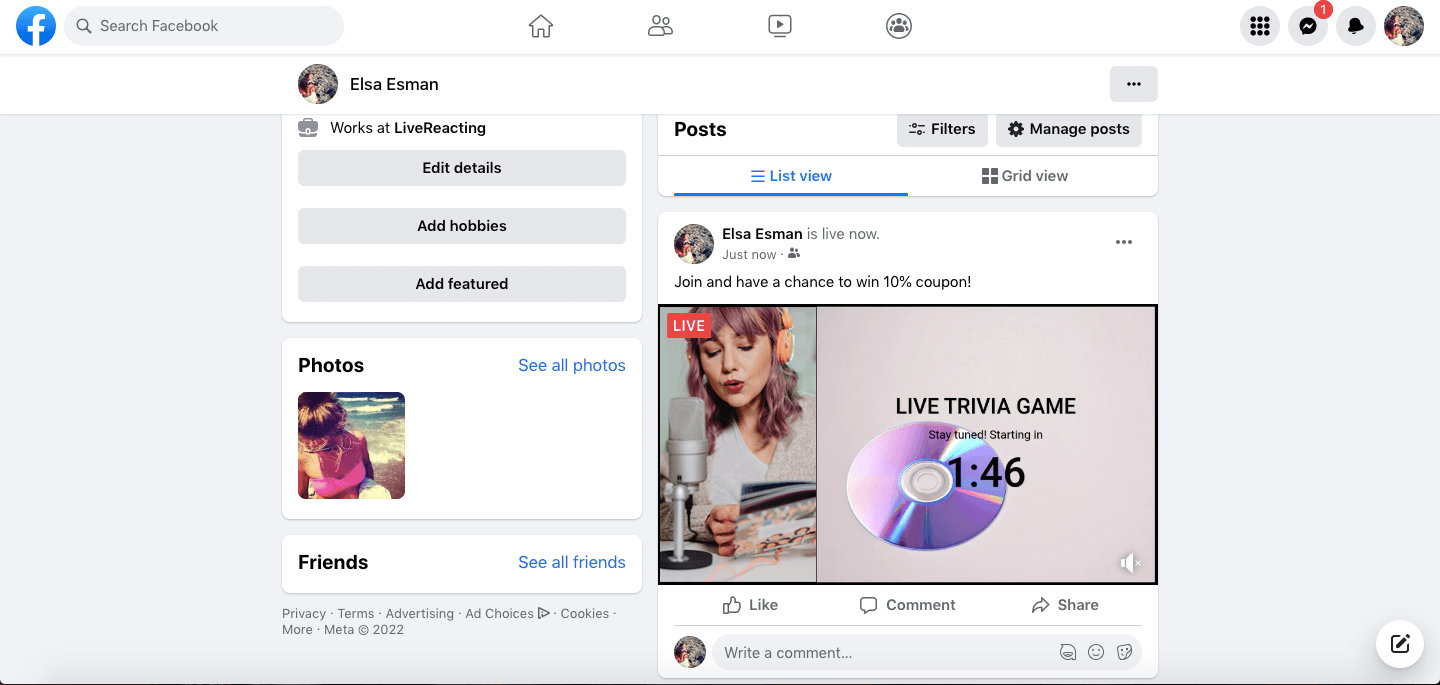Viewport: 1440px width, 685px height.
Task: Click profile avatar in sticky header
Action: (318, 84)
